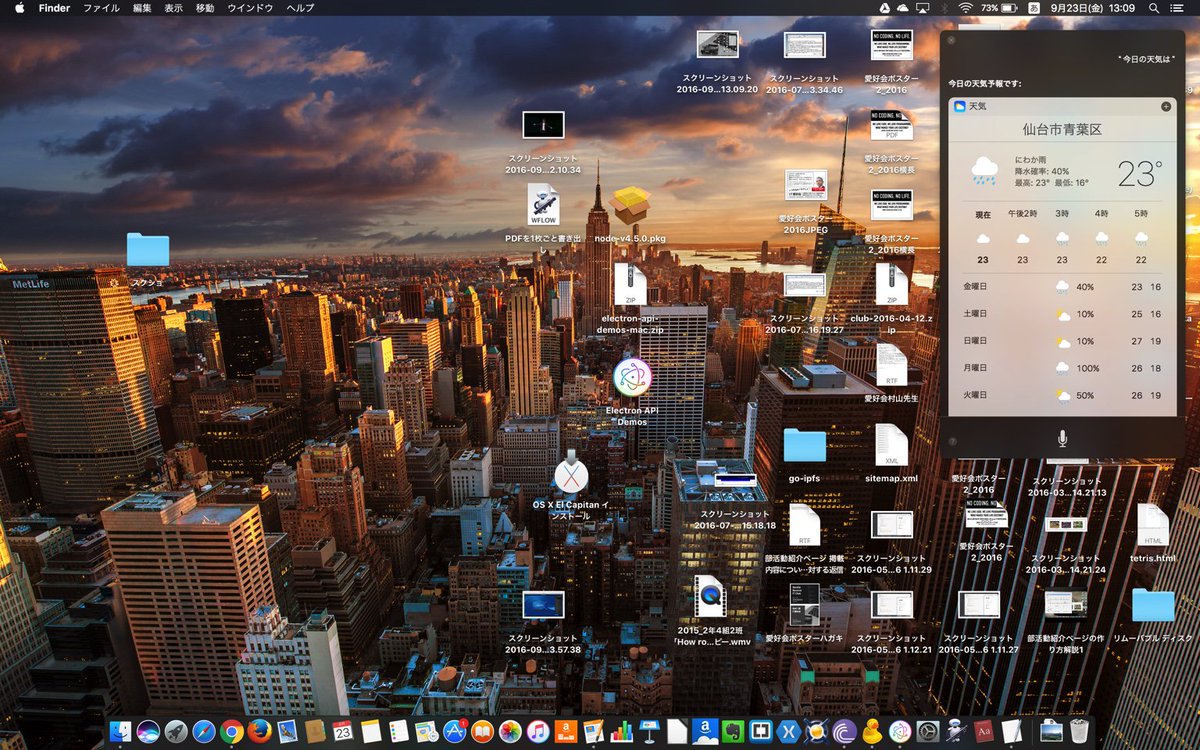Image resolution: width=1200 pixels, height=750 pixels.
Task: Open Wi-Fi status menu
Action: pos(965,8)
